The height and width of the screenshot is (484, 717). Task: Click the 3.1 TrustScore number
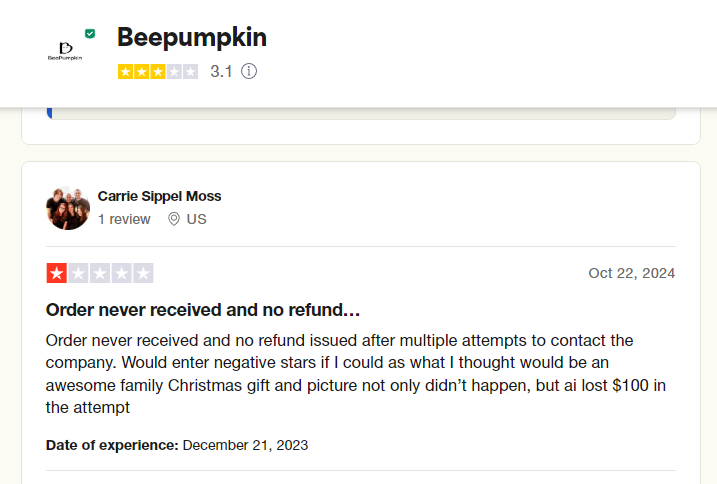coord(221,71)
